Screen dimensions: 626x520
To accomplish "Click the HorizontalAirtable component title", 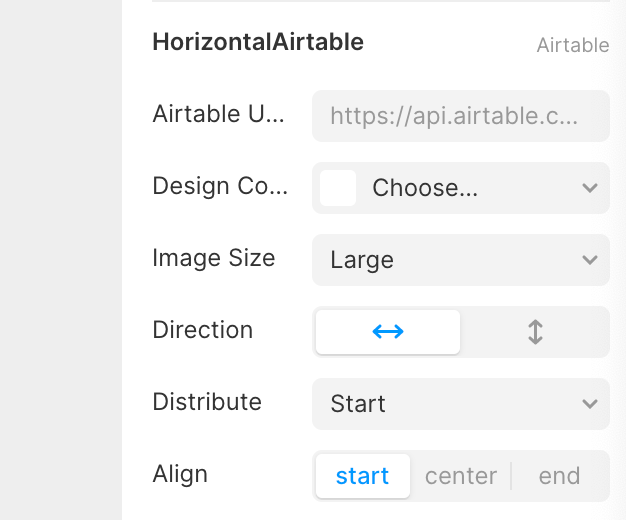I will point(258,42).
